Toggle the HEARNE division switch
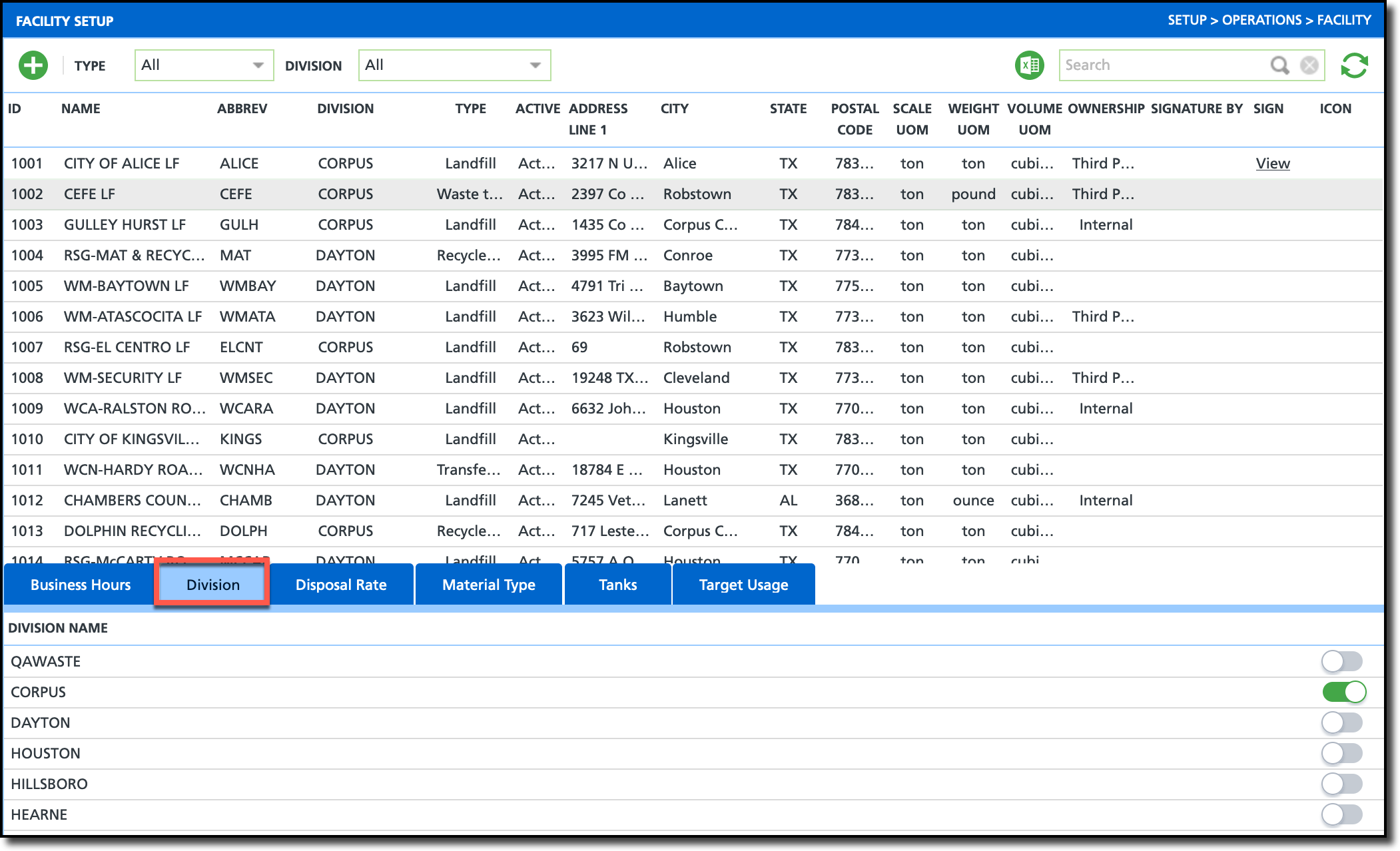 coord(1342,814)
